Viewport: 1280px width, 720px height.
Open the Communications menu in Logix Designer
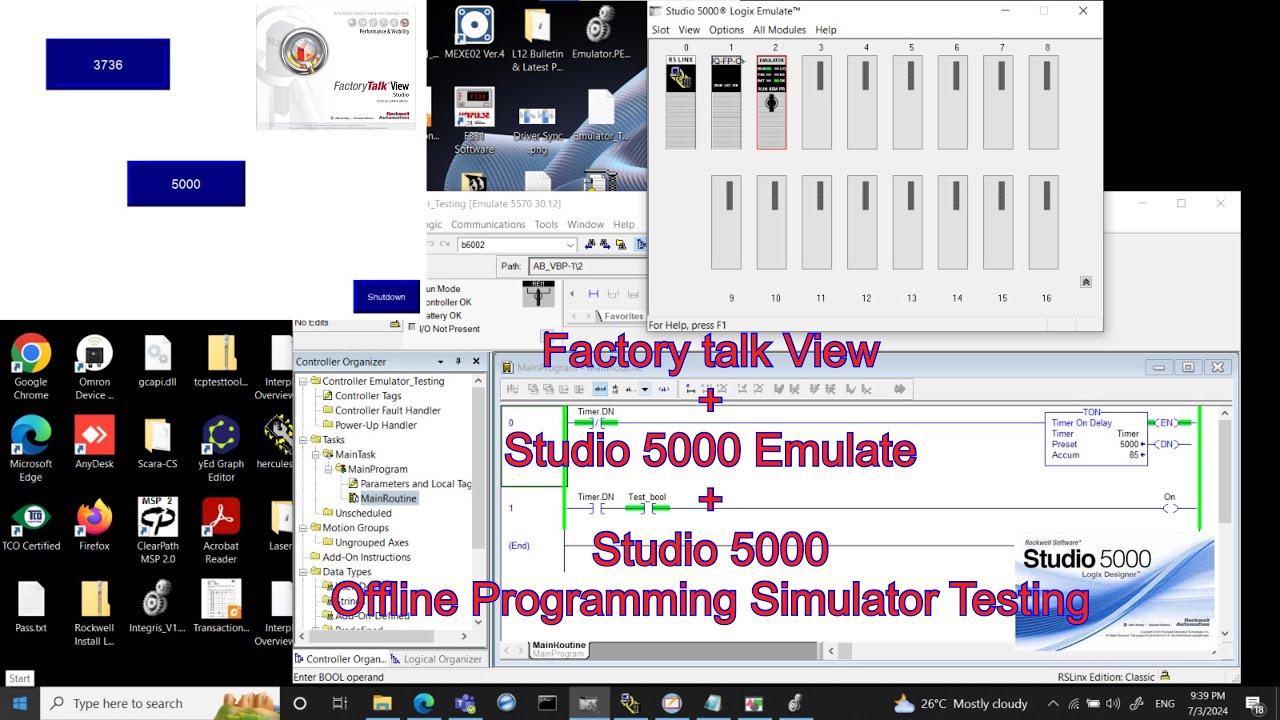488,224
